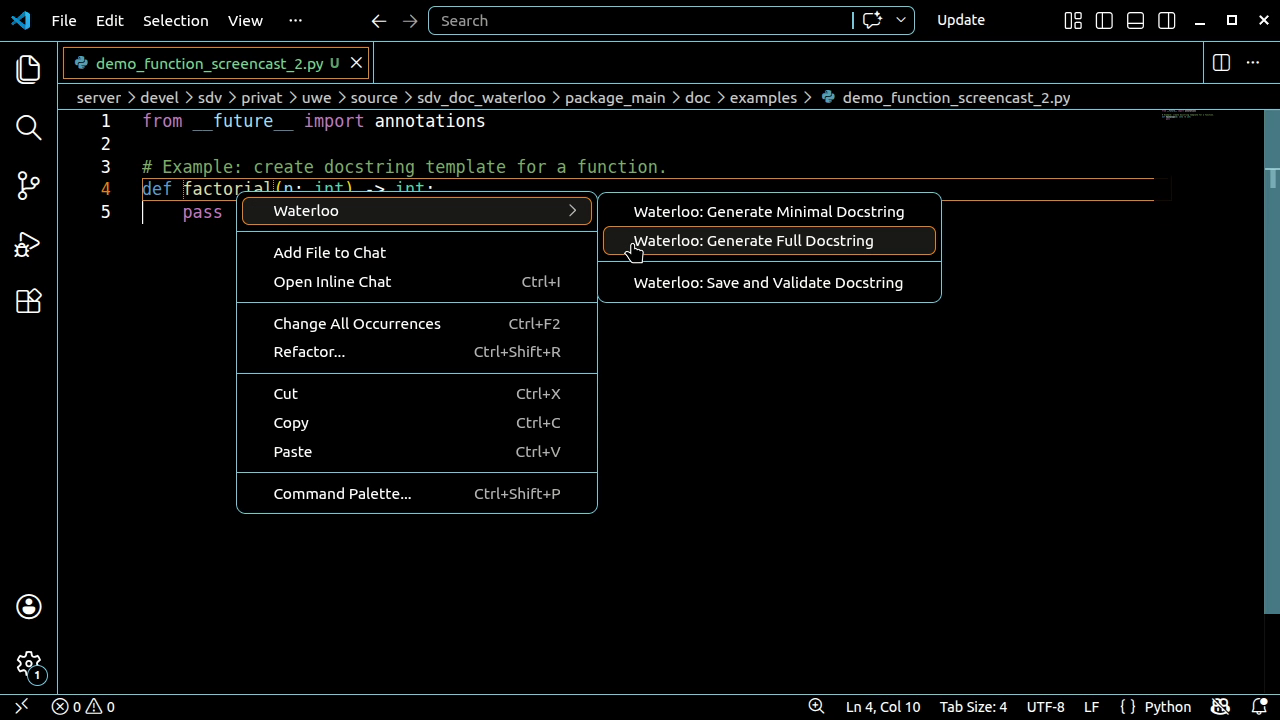
Task: Open the Edit menu
Action: 109,20
